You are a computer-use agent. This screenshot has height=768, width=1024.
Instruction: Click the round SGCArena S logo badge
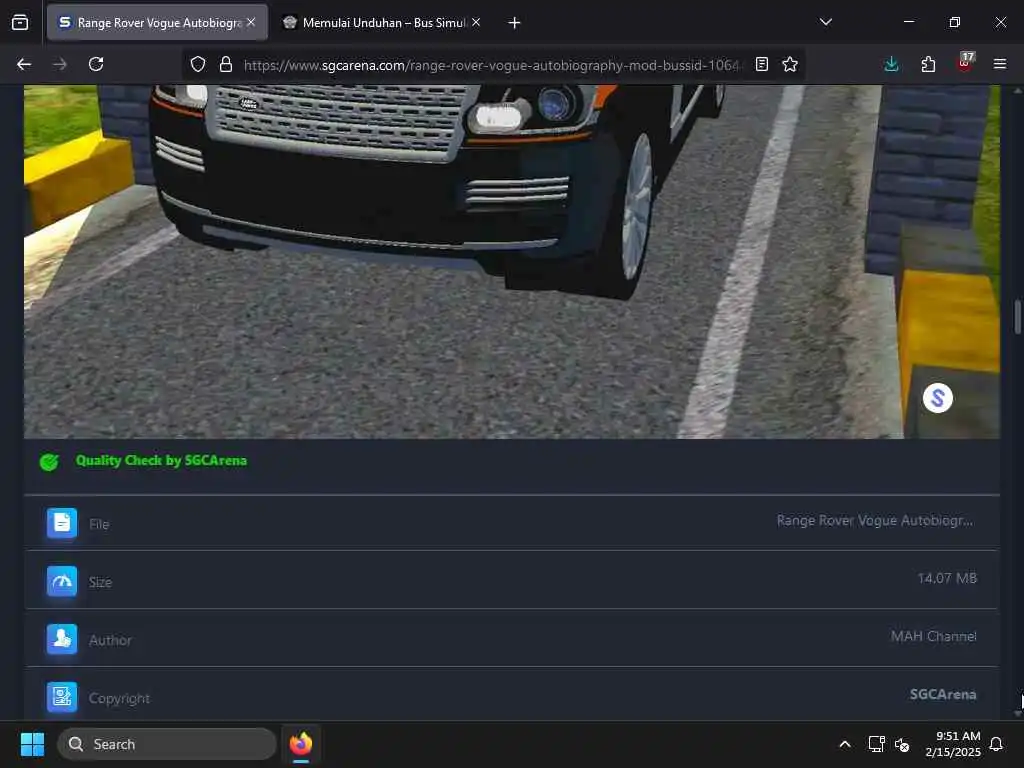(x=938, y=398)
